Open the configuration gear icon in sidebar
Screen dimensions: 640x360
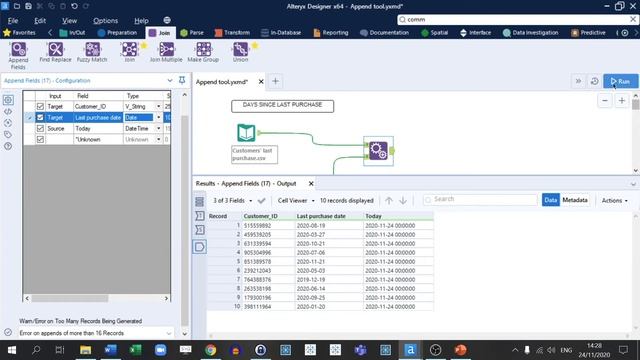8,100
